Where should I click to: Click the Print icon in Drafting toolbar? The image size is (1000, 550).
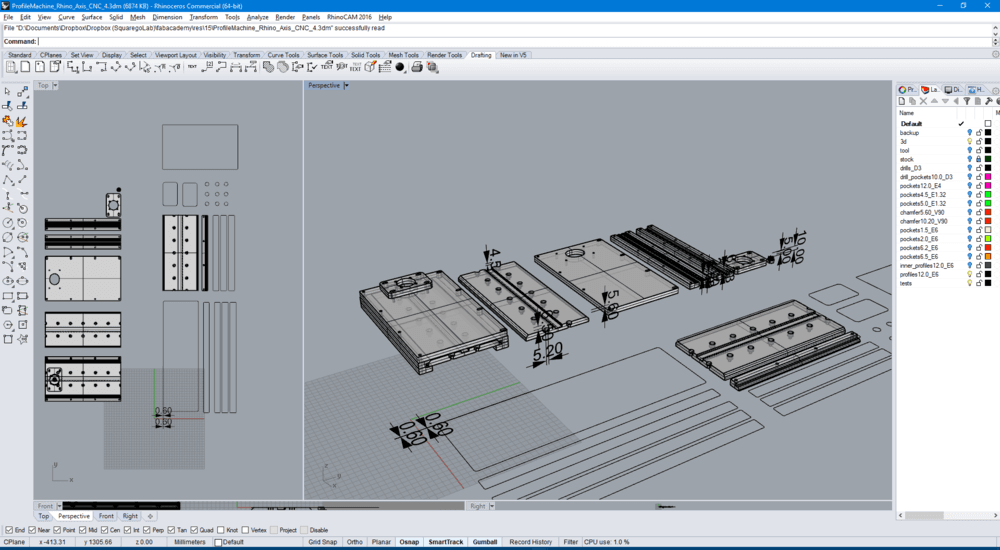pos(417,67)
